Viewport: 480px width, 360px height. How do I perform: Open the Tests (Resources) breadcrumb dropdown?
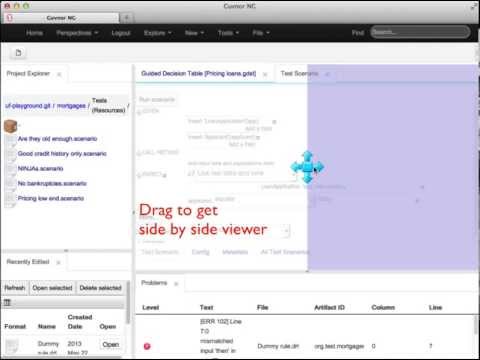(x=109, y=105)
